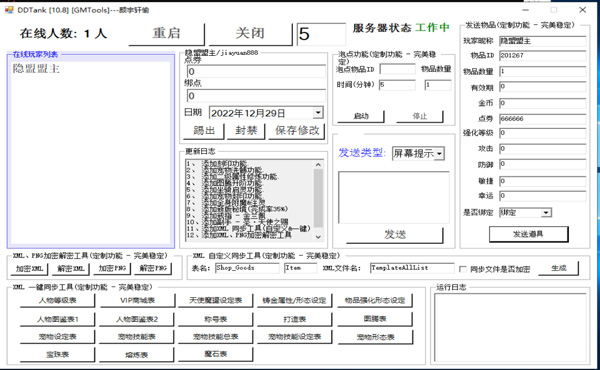Click the 熔炼表 button
This screenshot has width=600, height=370.
[137, 355]
